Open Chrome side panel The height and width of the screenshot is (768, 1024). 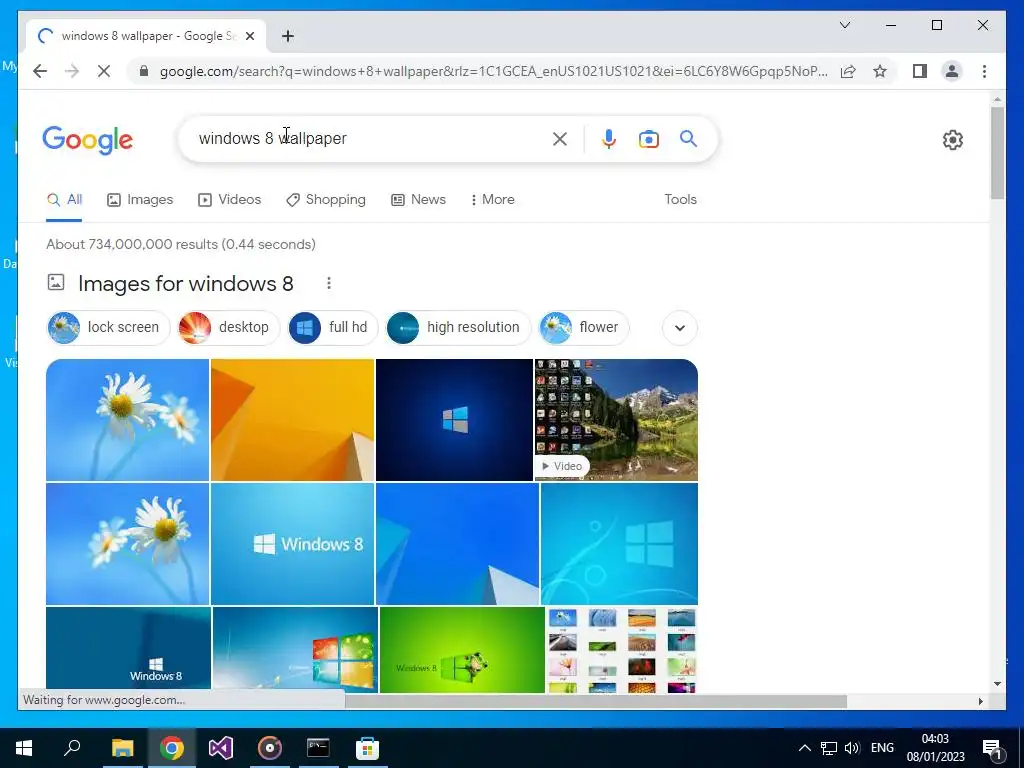coord(920,71)
